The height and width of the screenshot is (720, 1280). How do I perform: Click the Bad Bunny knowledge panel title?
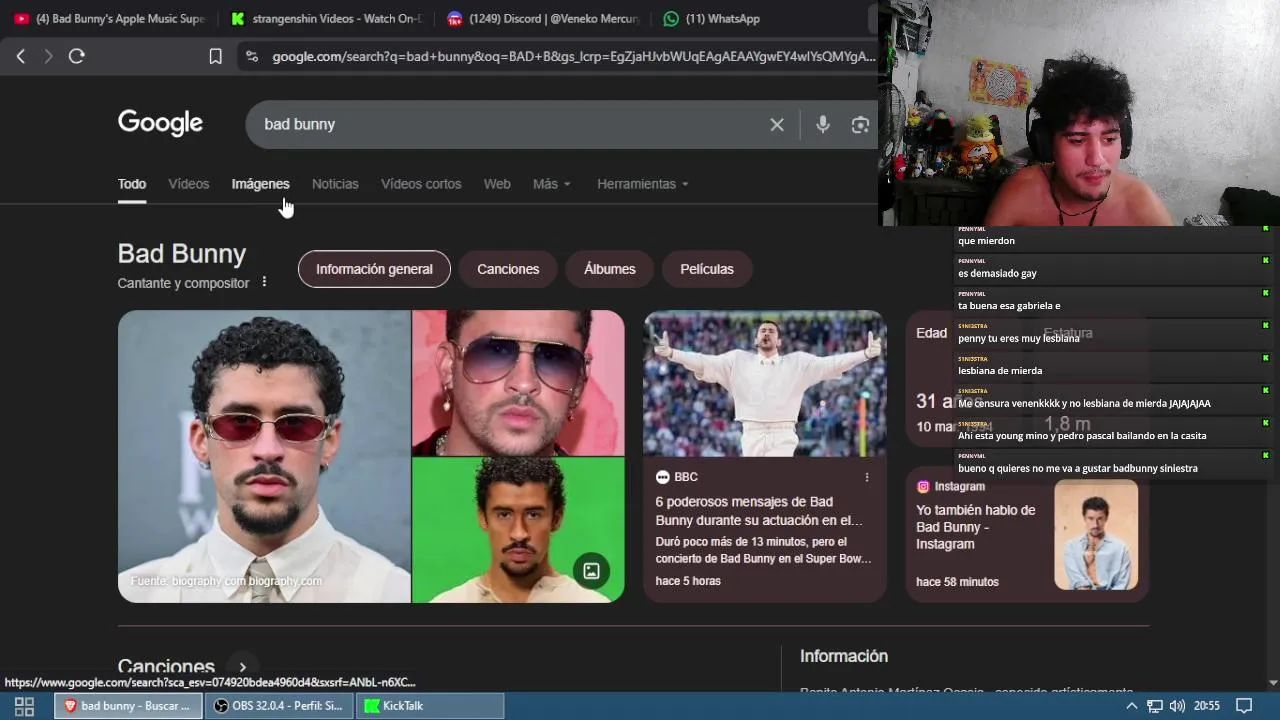pos(181,254)
